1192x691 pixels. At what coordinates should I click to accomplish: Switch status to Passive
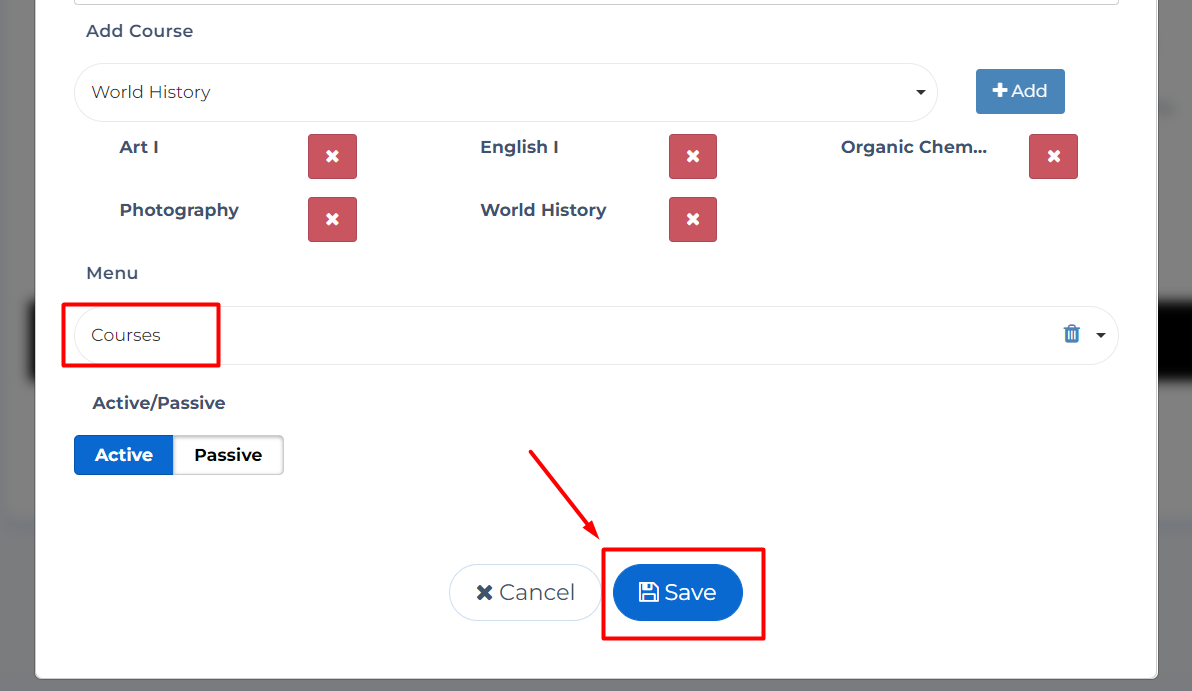(228, 455)
